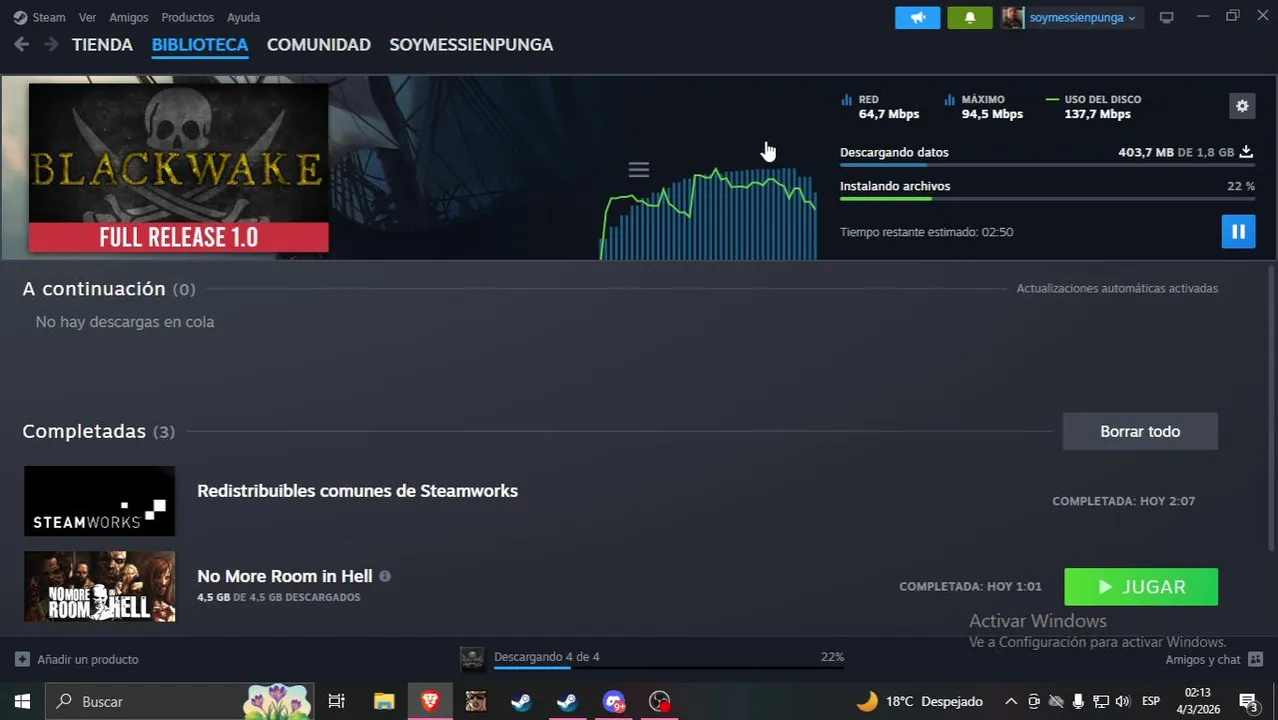Screen dimensions: 1278x720
Task: Go to the TIENDA tab
Action: (x=102, y=45)
